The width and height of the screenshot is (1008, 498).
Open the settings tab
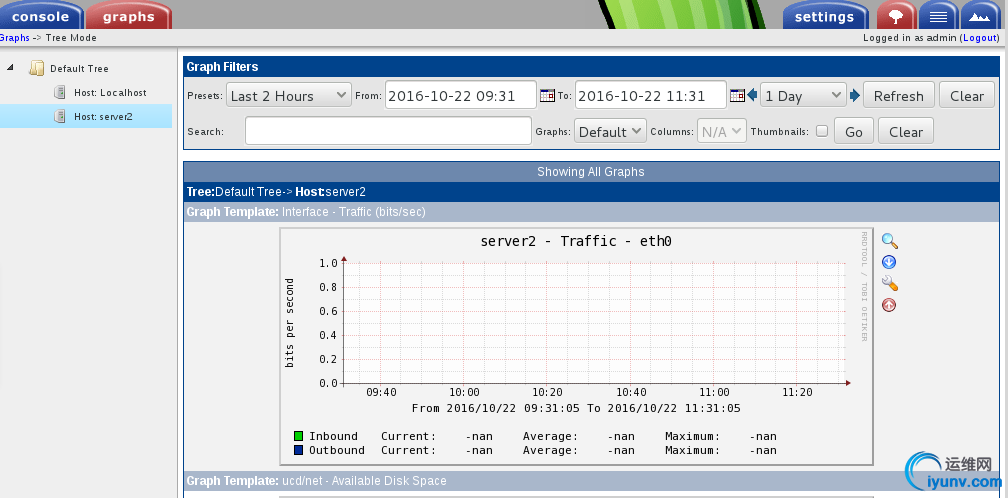(824, 16)
